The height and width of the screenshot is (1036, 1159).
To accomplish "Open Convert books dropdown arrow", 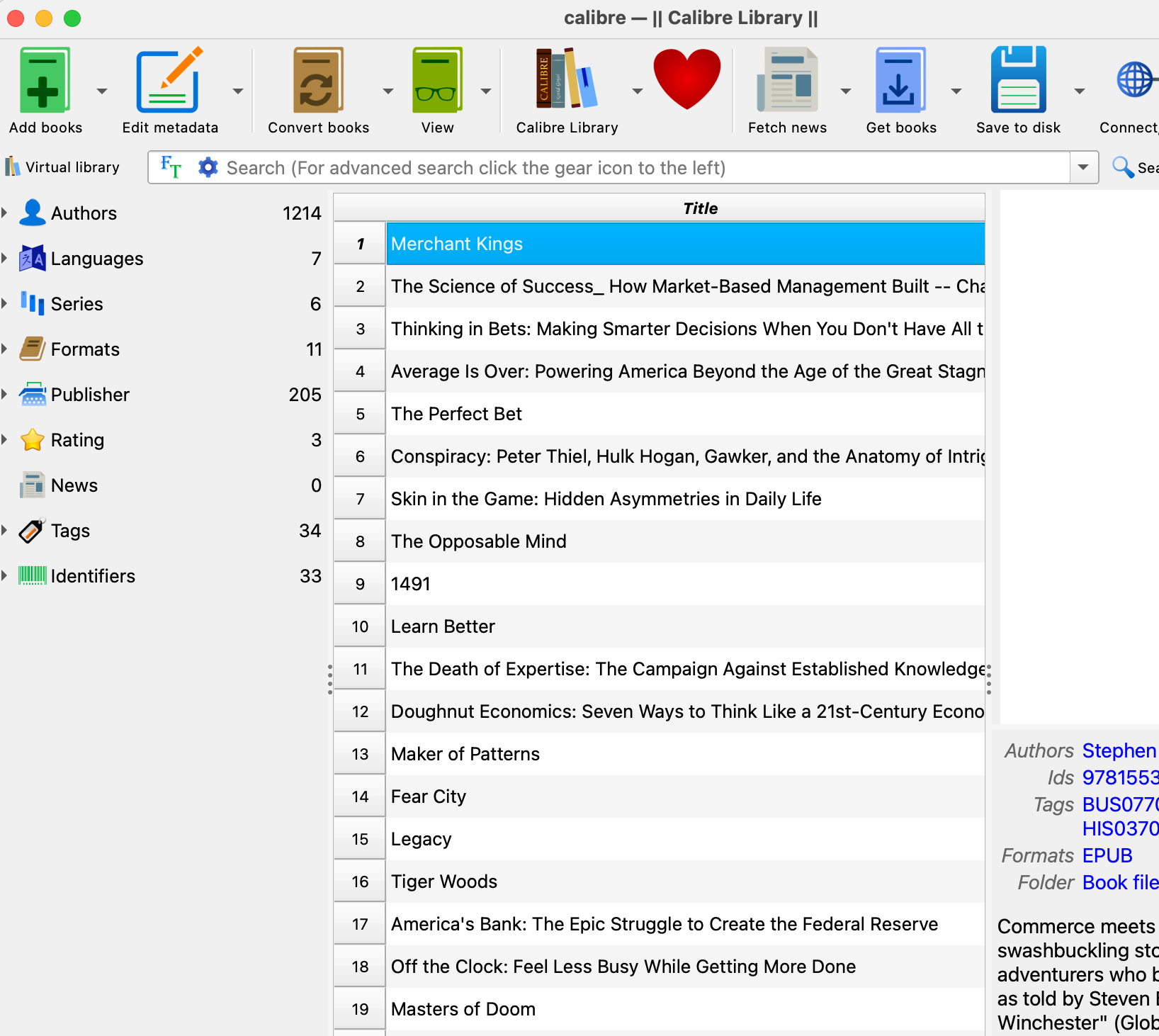I will [388, 91].
